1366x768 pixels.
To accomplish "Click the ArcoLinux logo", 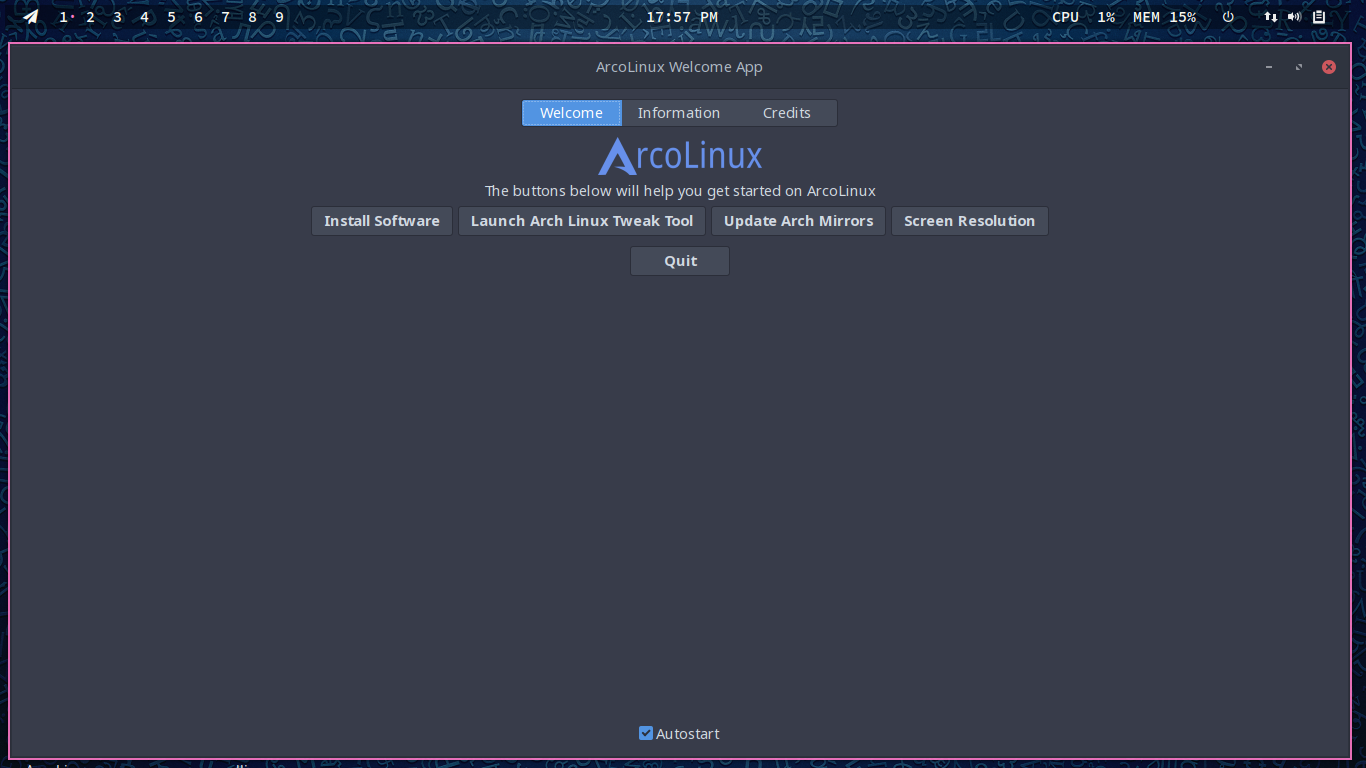I will [680, 156].
